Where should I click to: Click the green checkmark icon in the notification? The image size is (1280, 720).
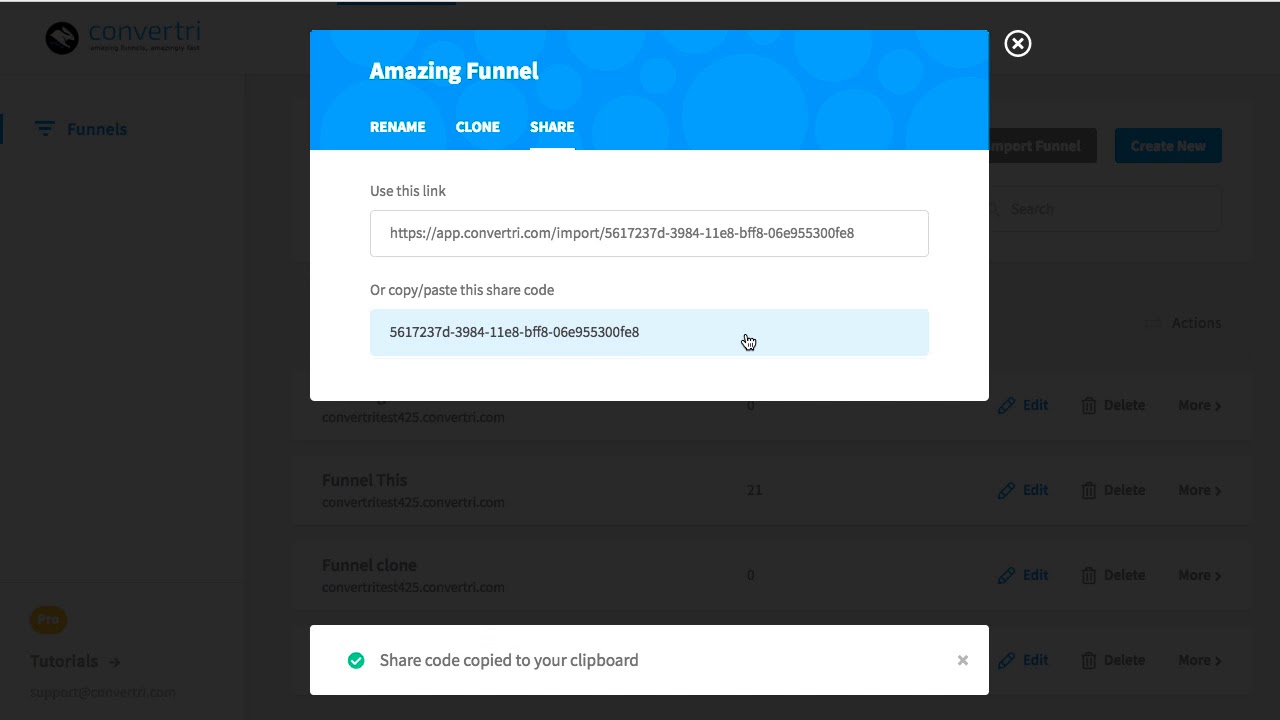pyautogui.click(x=356, y=660)
